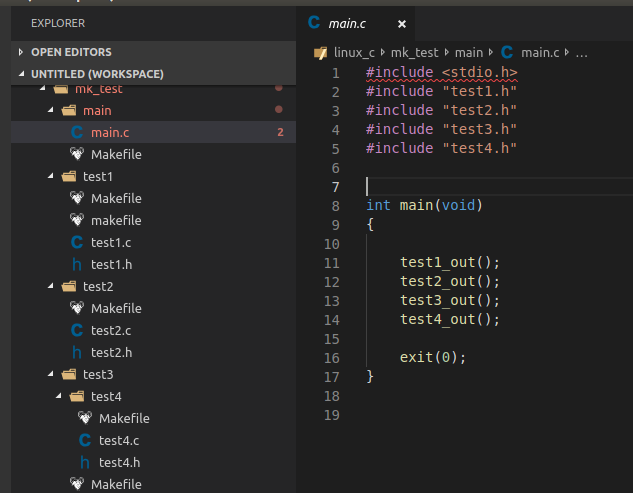Click the h icon of test2.h
The width and height of the screenshot is (633, 493).
[x=77, y=352]
